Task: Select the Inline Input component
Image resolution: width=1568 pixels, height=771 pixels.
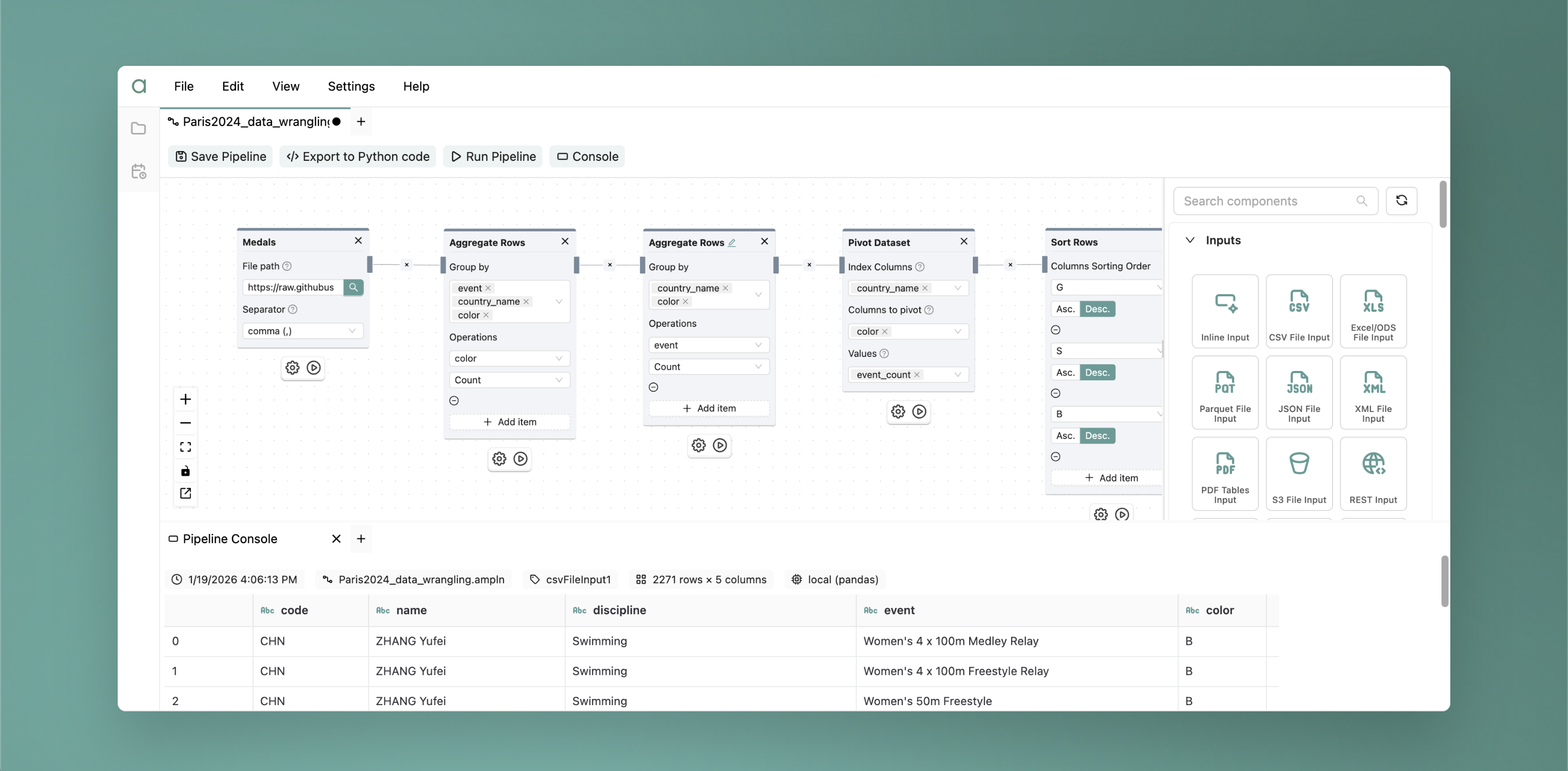Action: pos(1225,311)
